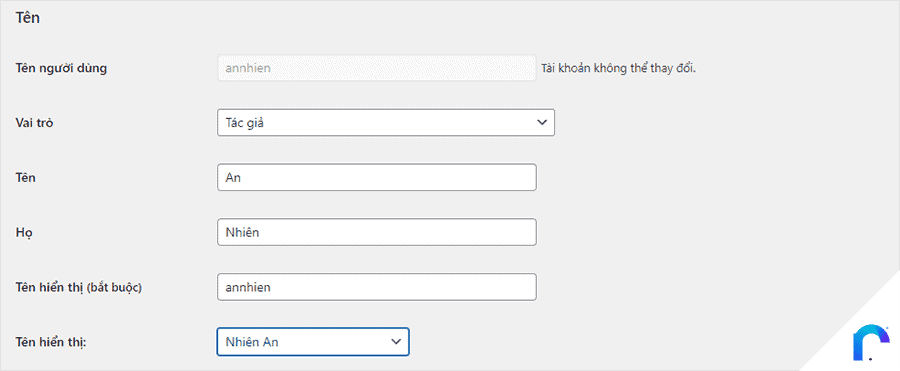
Task: Click the chevron arrow beside Nhiên An
Action: click(395, 342)
